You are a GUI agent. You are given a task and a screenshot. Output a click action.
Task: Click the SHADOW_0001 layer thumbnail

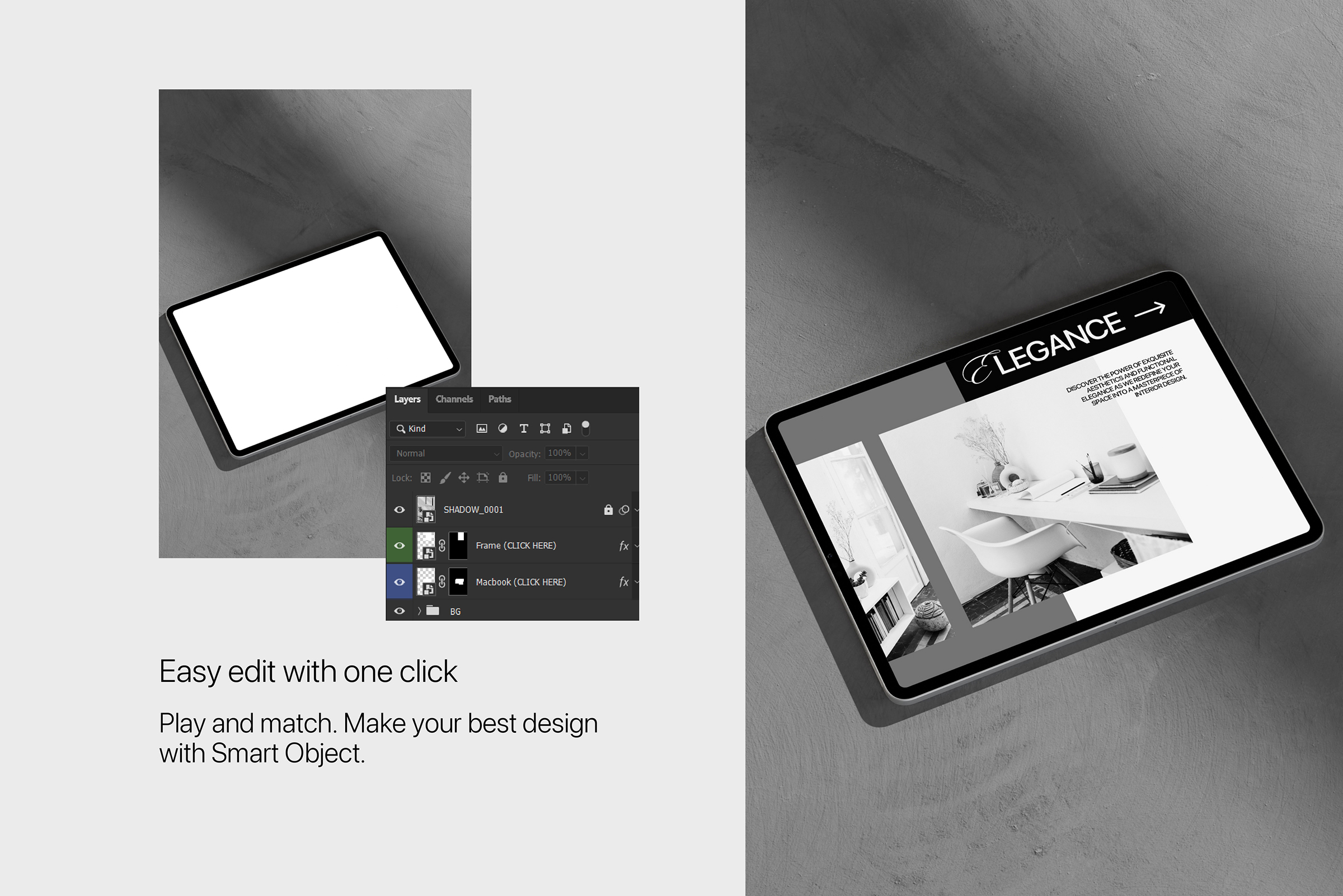pos(425,510)
